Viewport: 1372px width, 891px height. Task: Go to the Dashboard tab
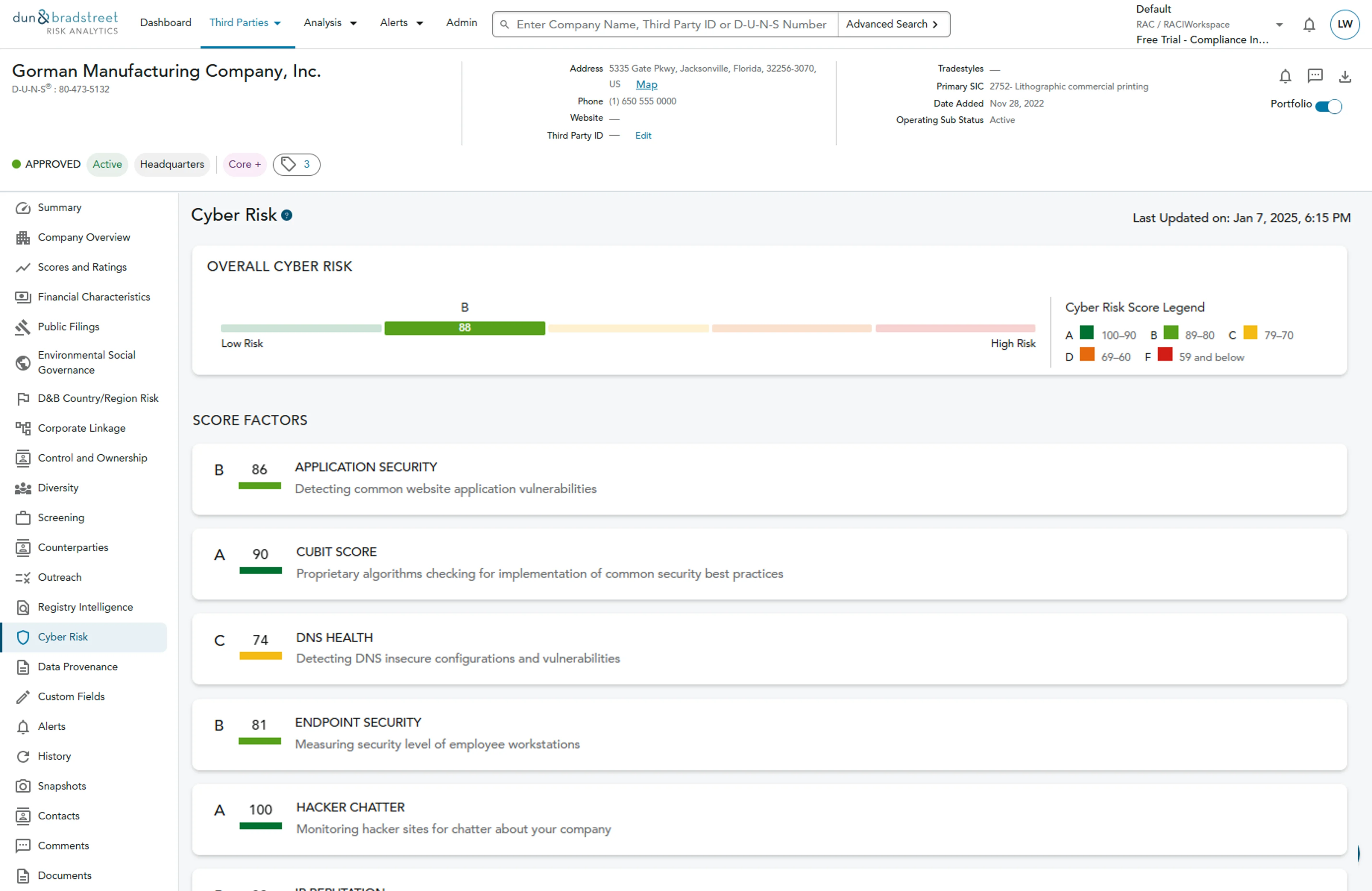[166, 23]
